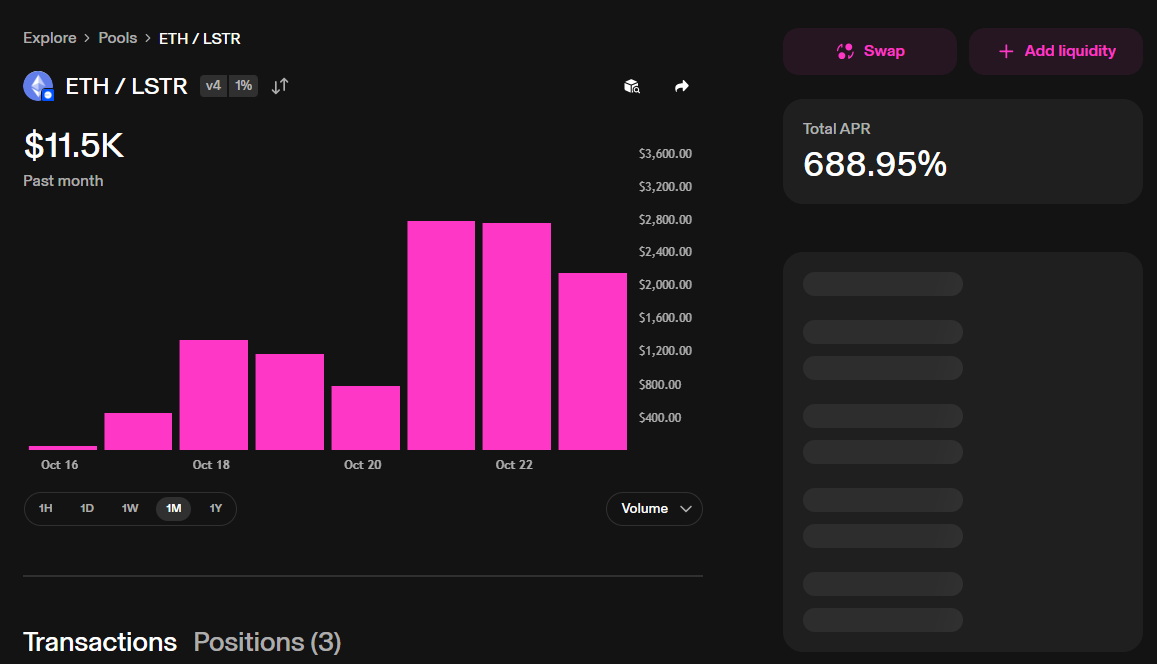Click the active 1M time range

[x=173, y=508]
